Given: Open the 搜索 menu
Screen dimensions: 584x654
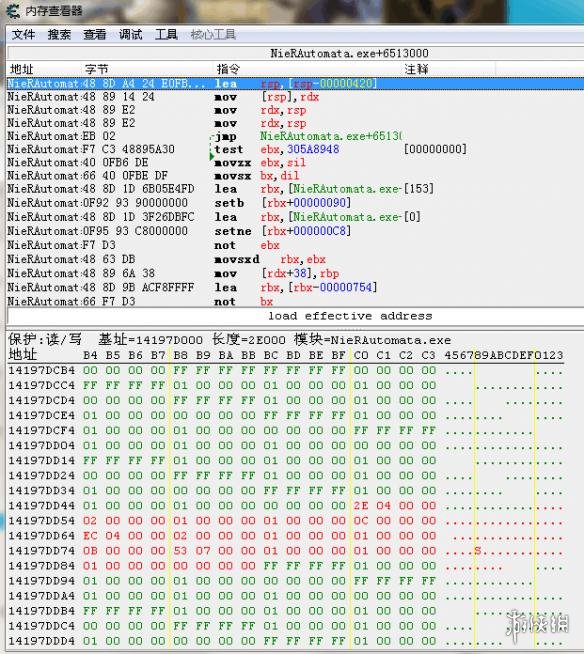Looking at the screenshot, I should [x=59, y=35].
